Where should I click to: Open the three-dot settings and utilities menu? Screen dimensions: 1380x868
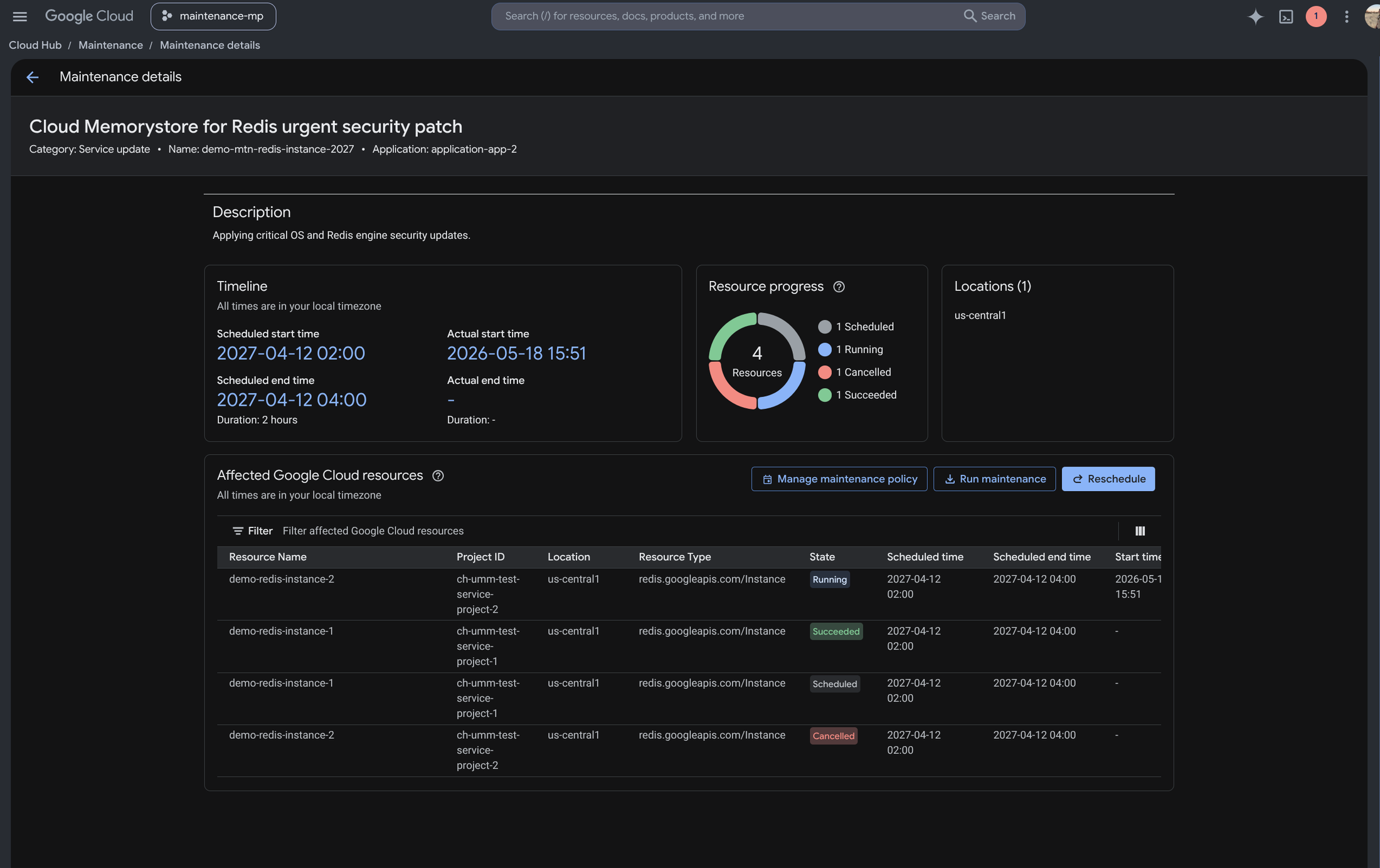(1346, 16)
